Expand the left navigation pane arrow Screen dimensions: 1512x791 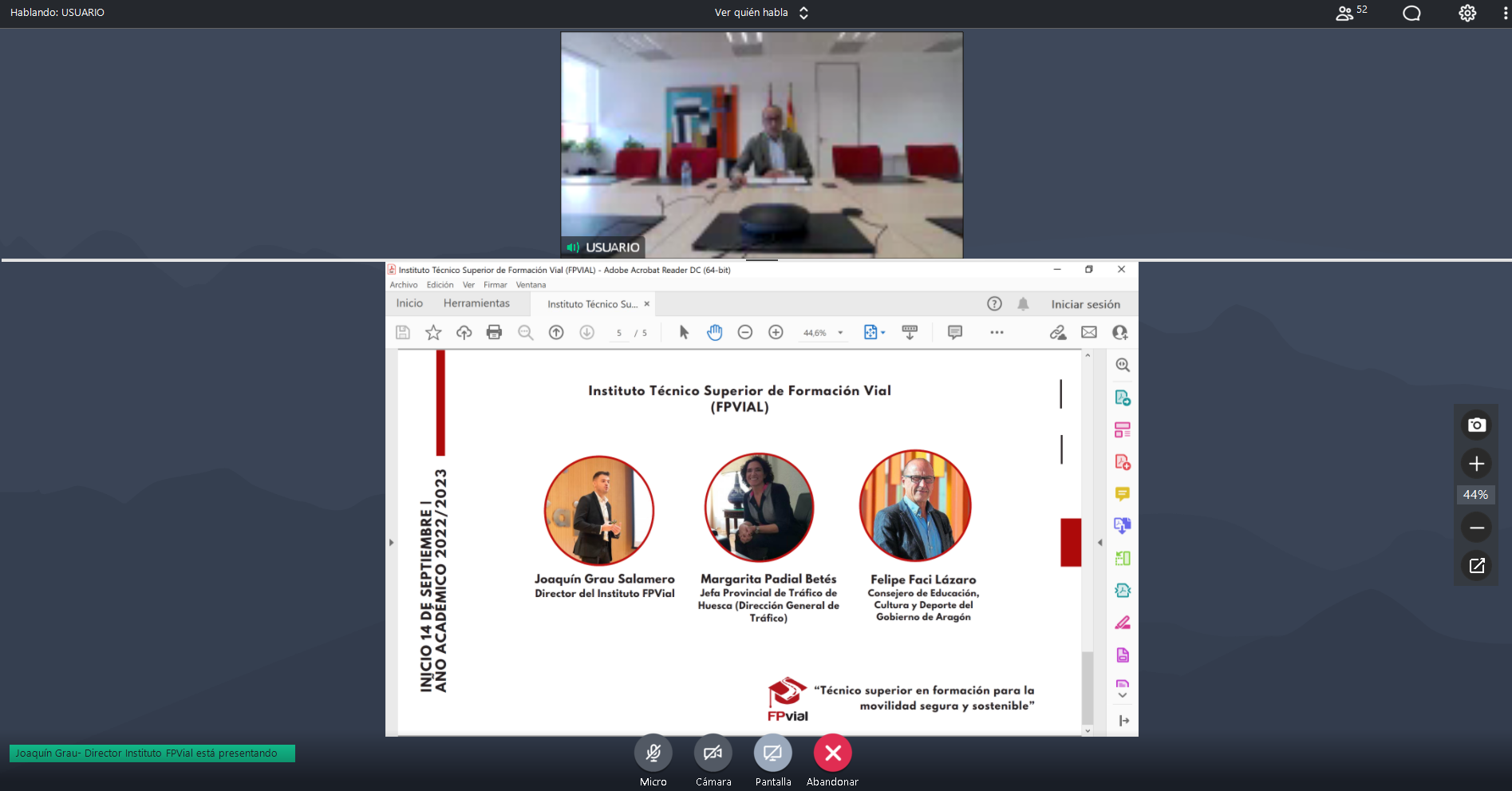click(391, 543)
